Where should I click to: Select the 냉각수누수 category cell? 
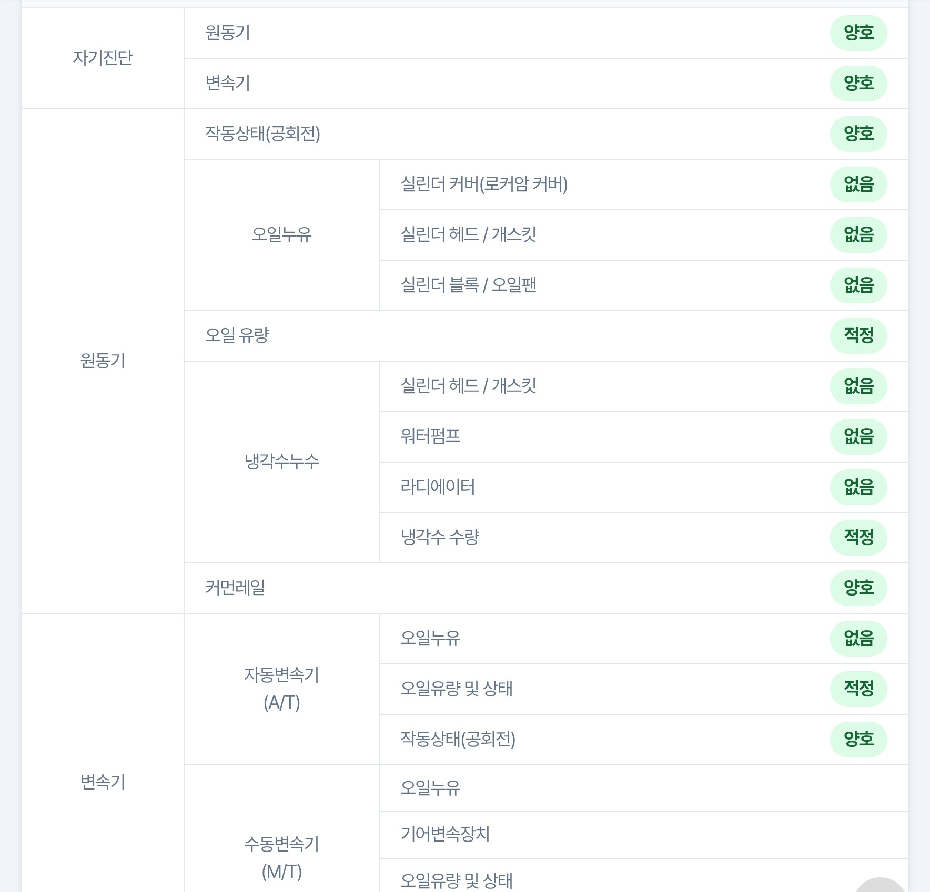pyautogui.click(x=282, y=462)
